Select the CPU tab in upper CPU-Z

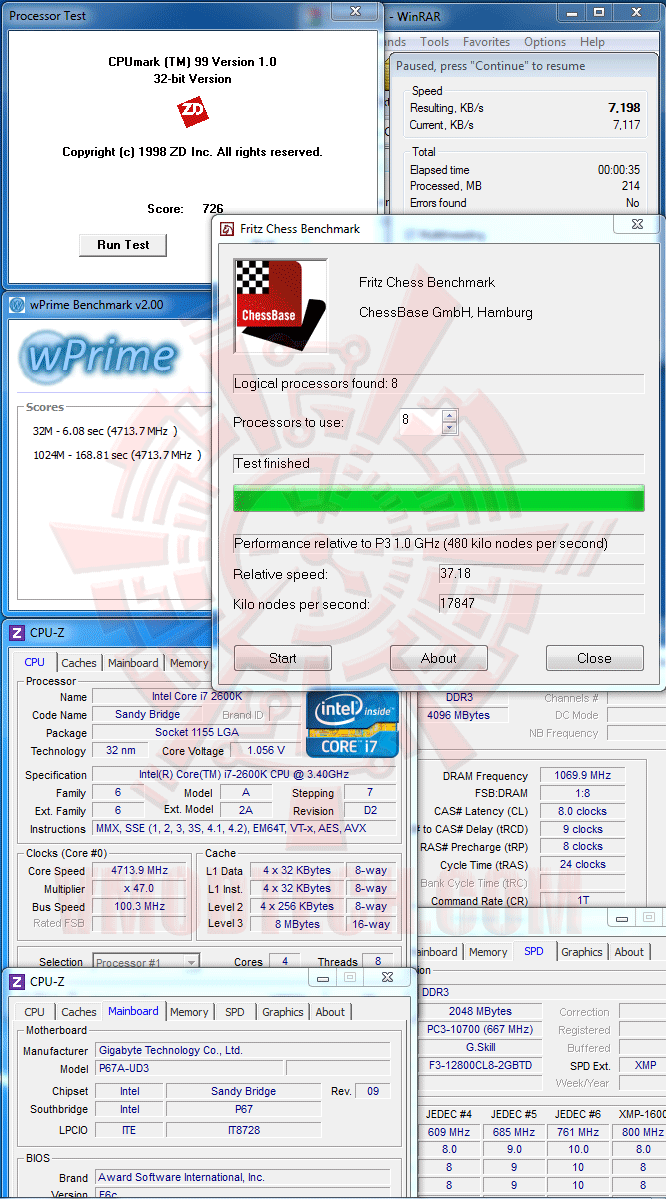point(34,662)
